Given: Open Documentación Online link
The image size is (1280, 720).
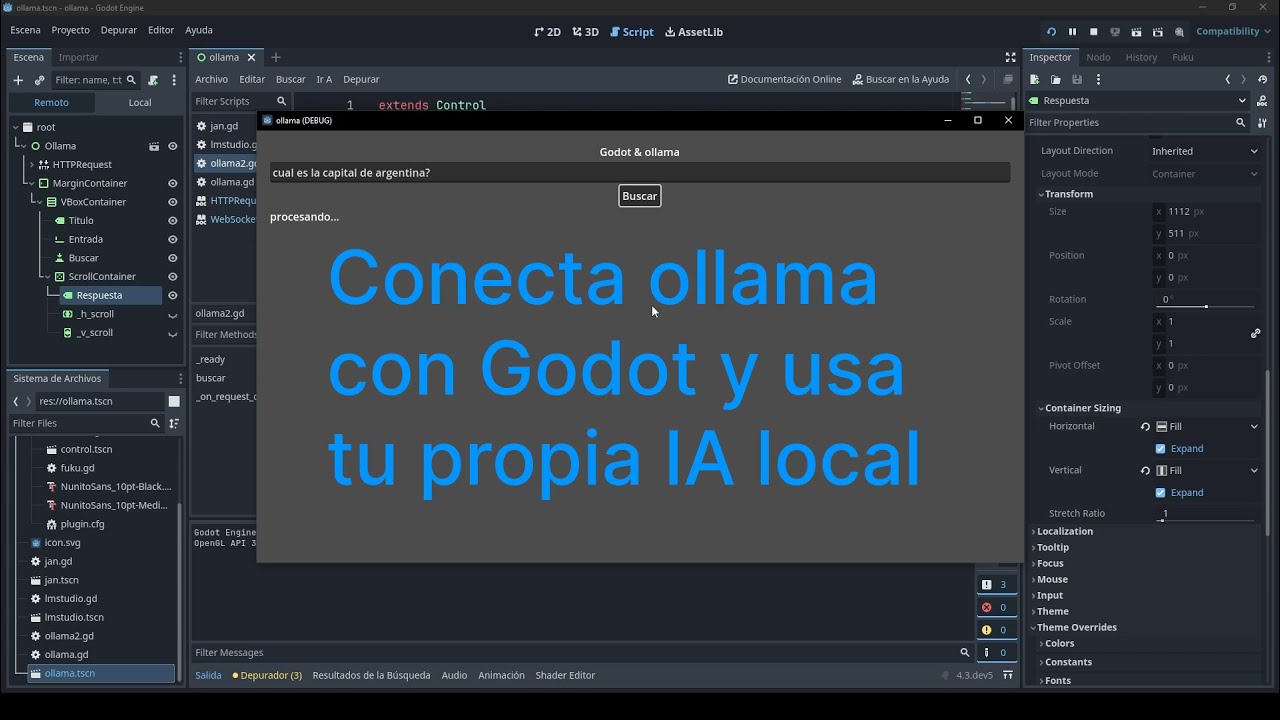Looking at the screenshot, I should (x=785, y=79).
